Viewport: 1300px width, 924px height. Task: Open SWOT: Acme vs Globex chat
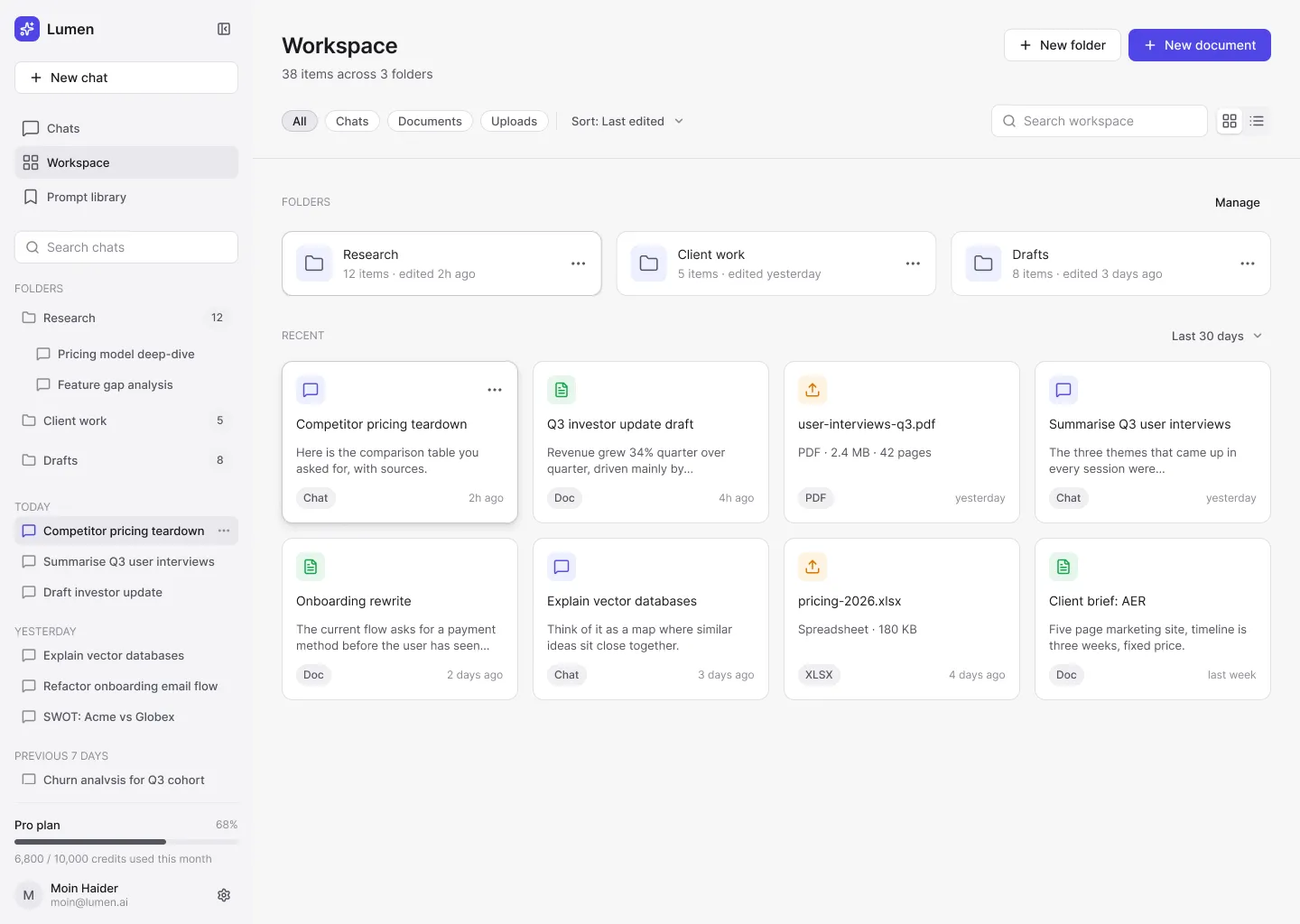click(126, 716)
